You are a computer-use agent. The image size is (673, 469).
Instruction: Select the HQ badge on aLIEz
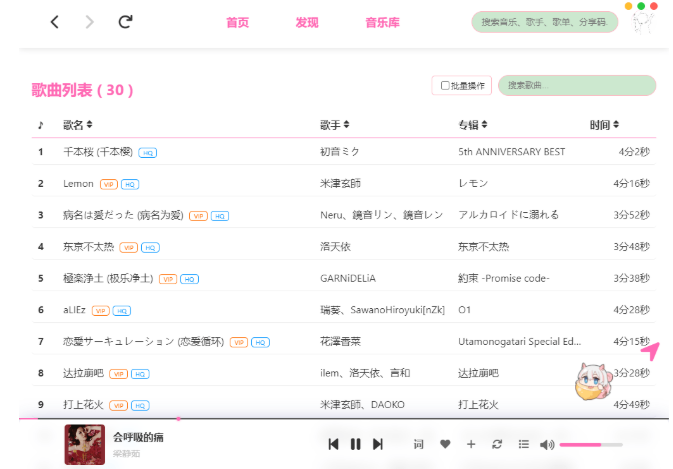[x=122, y=311]
